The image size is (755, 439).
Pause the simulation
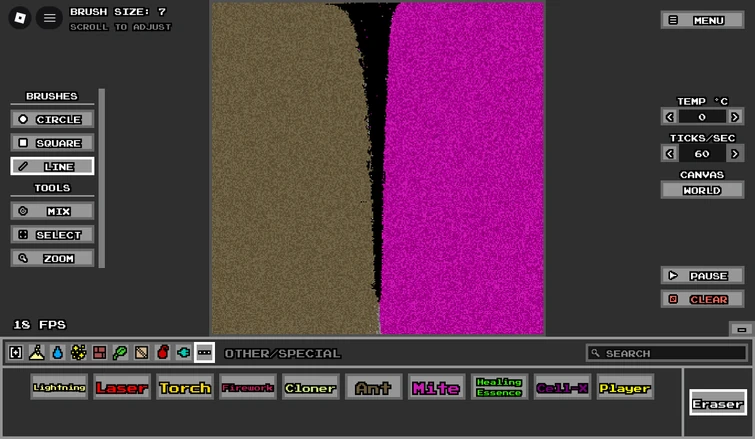[702, 276]
